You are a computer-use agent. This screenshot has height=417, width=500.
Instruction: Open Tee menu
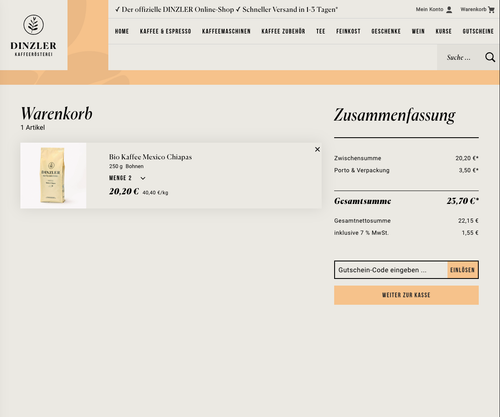[x=320, y=31]
